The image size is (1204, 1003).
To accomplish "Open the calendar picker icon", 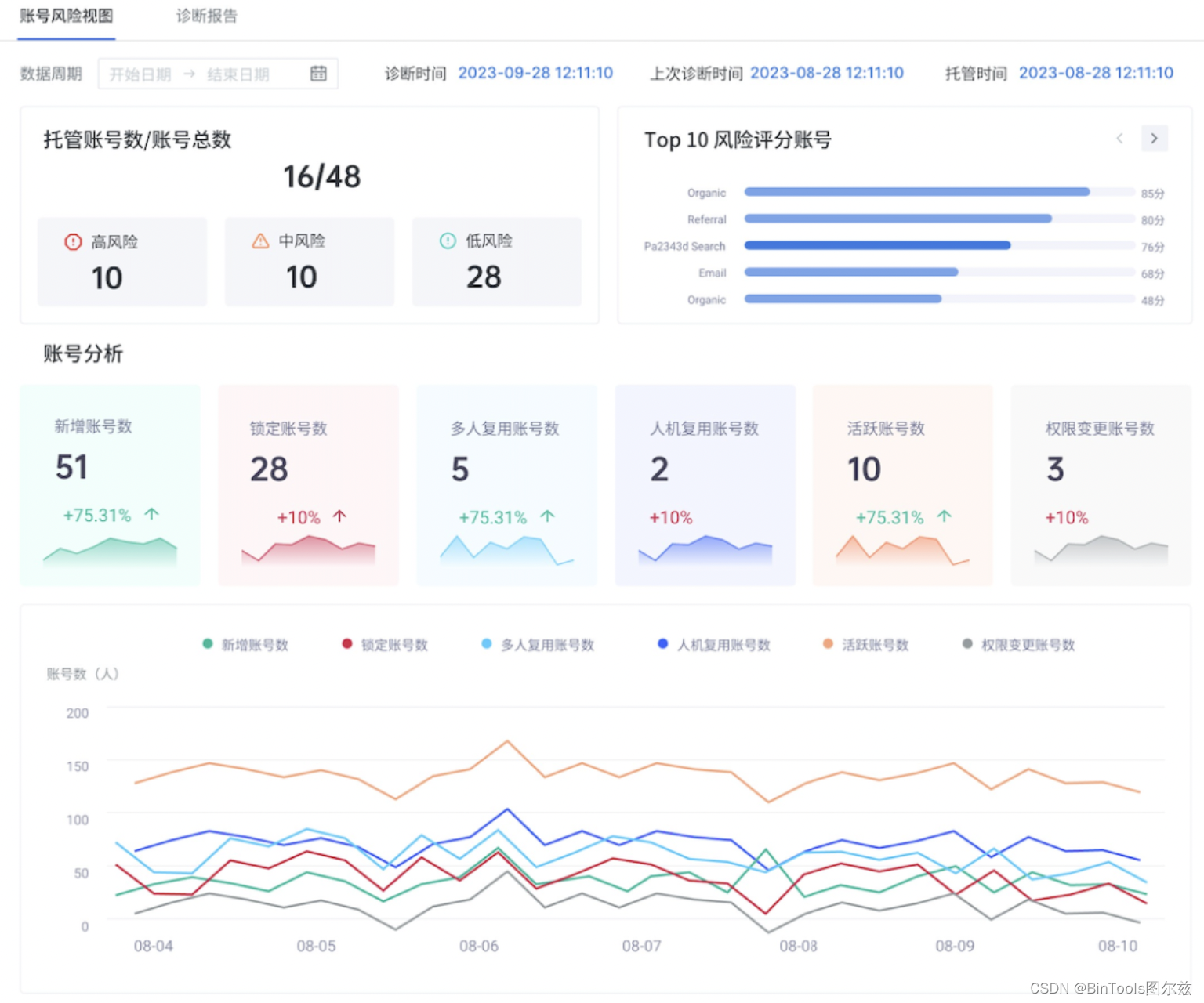I will point(318,74).
